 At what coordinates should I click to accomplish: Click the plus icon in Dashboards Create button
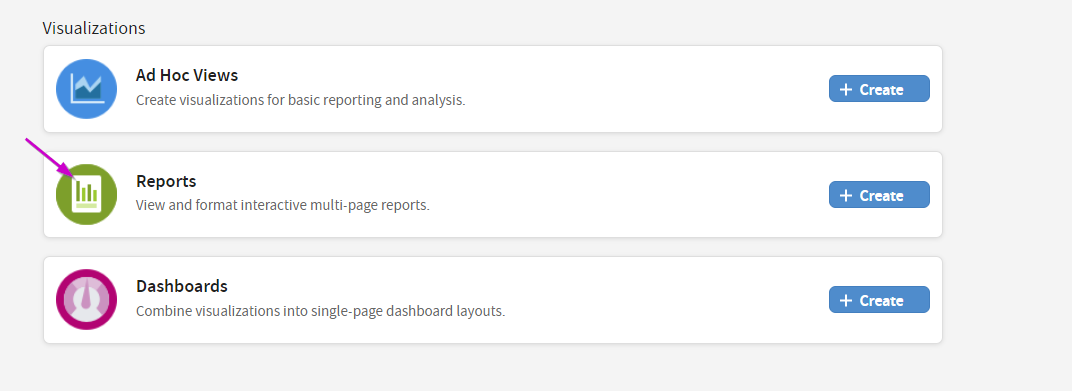846,301
